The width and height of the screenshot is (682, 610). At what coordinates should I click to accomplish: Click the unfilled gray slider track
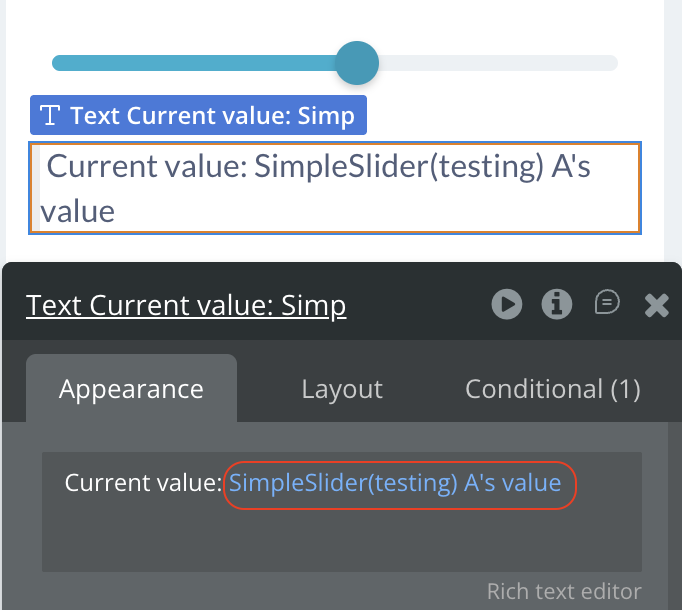click(500, 63)
